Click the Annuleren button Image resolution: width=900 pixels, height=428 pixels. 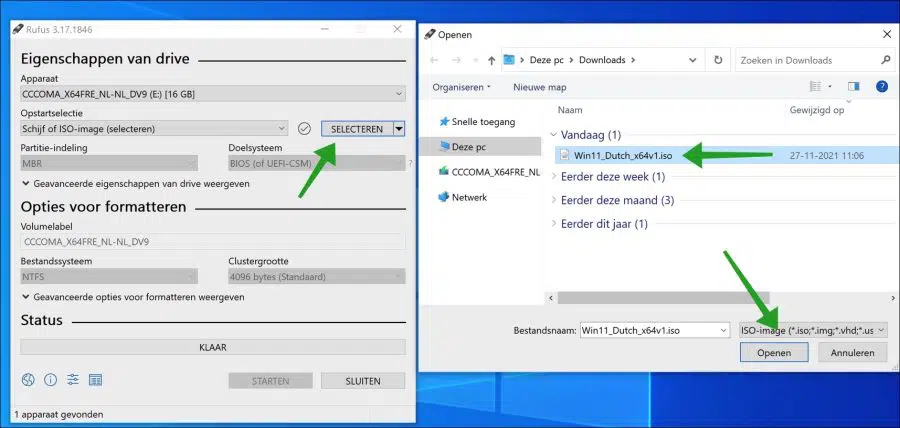[852, 353]
